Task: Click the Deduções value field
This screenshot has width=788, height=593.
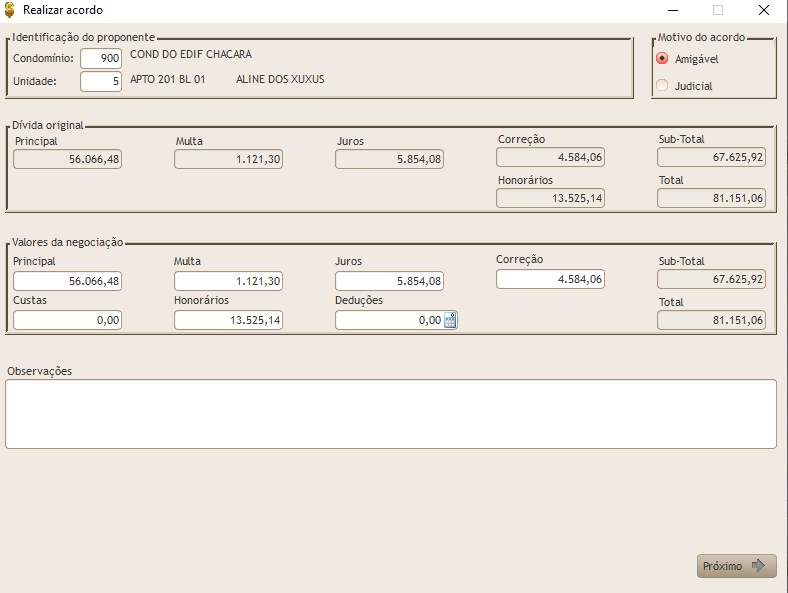Action: pos(388,320)
